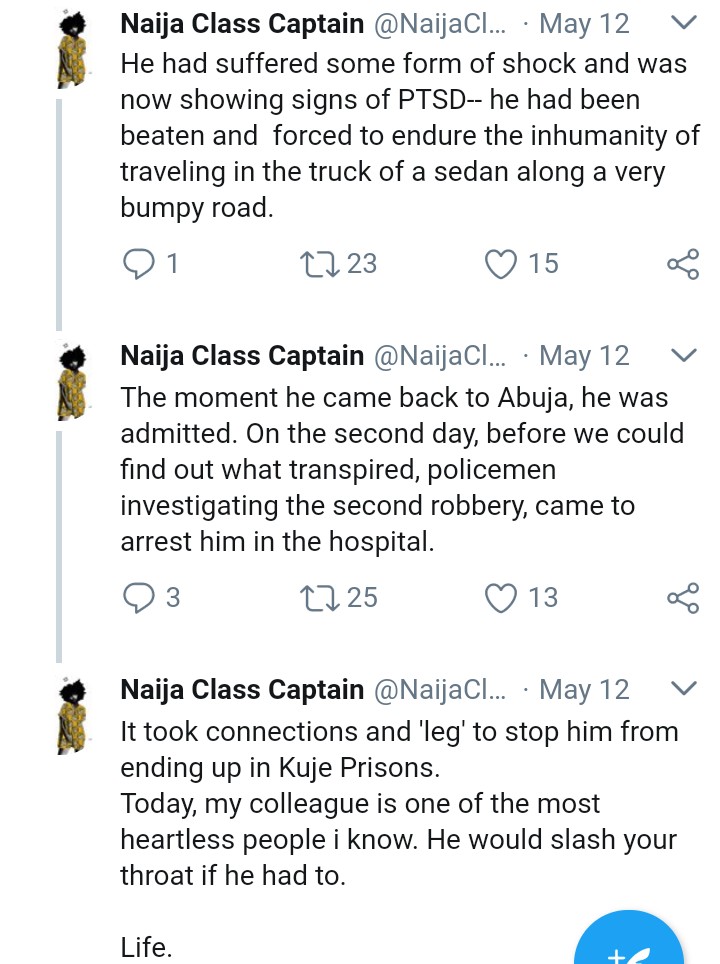Share the tweet about policemen arresting him
Image resolution: width=720 pixels, height=964 pixels.
click(682, 598)
